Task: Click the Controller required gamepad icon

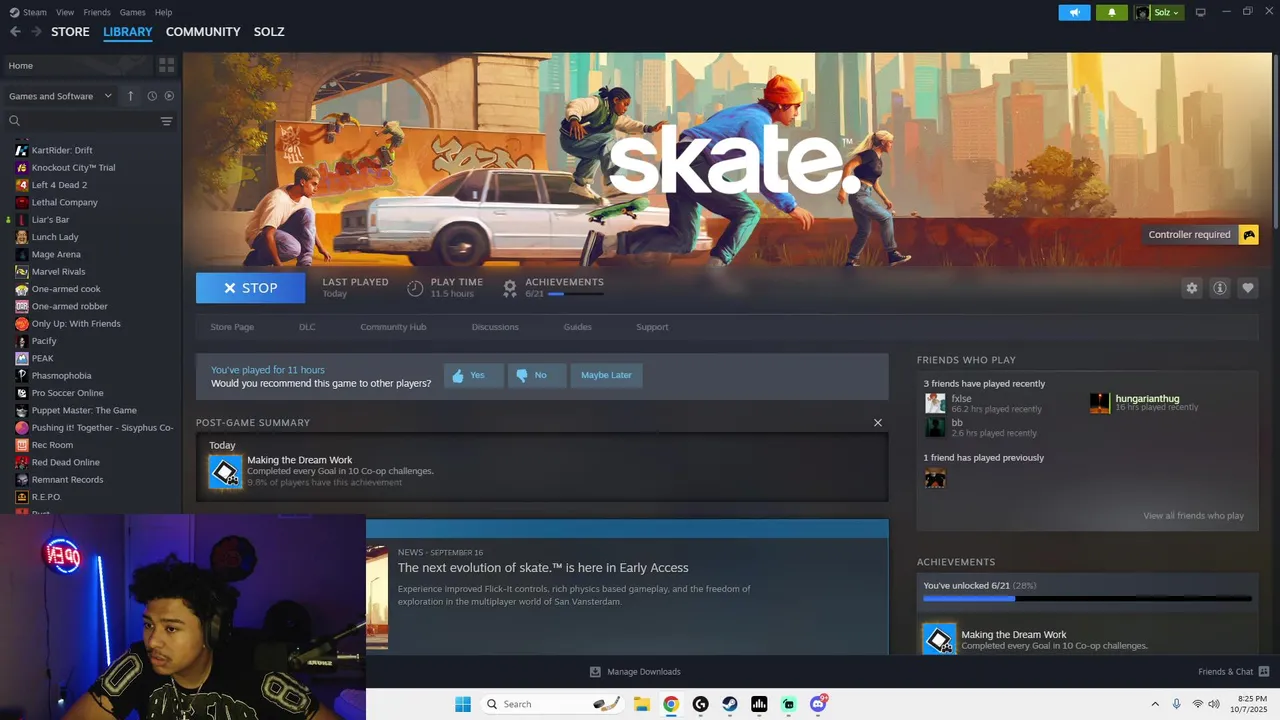Action: (x=1249, y=235)
